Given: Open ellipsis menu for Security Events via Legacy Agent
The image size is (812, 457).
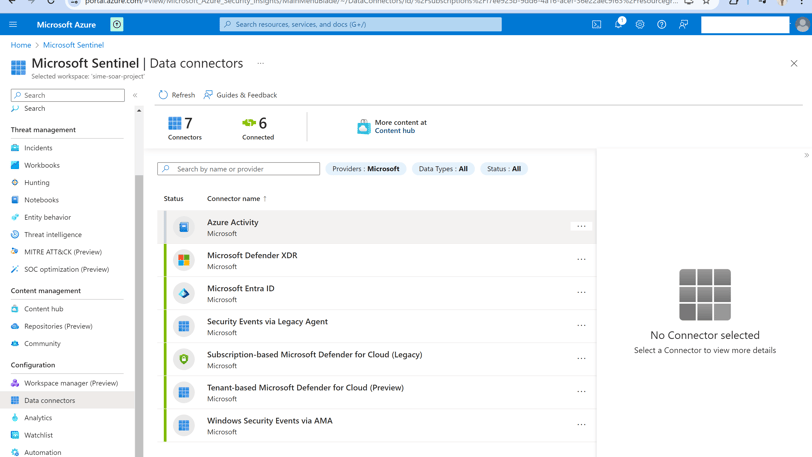Looking at the screenshot, I should point(582,326).
